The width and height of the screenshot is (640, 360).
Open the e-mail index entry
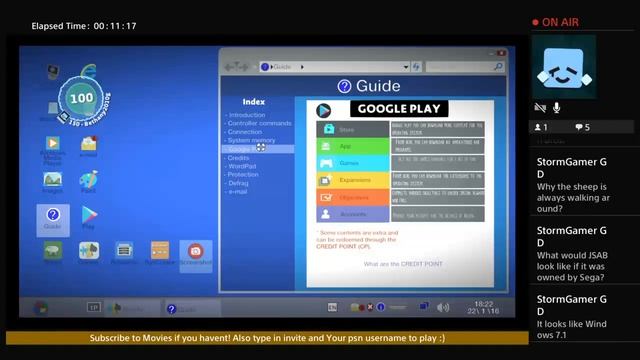(236, 191)
